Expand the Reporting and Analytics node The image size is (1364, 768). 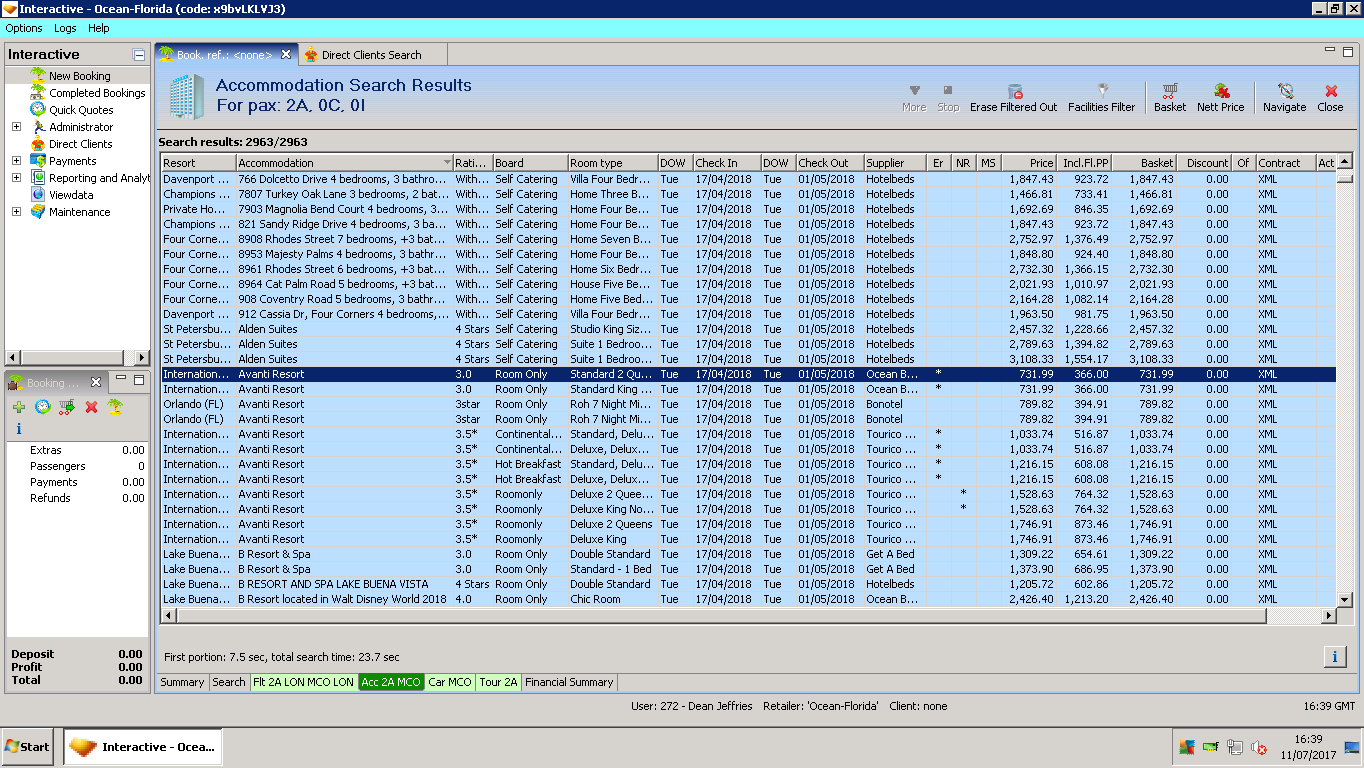point(16,178)
